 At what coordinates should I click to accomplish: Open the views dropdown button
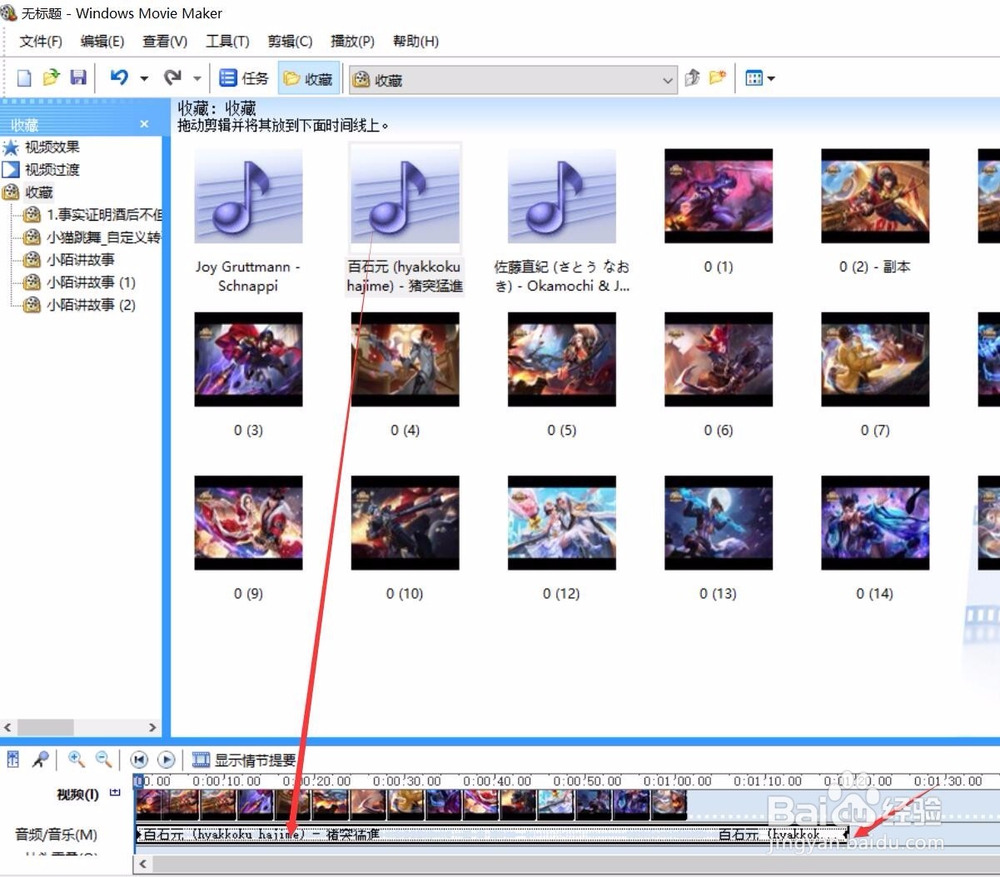[x=760, y=78]
